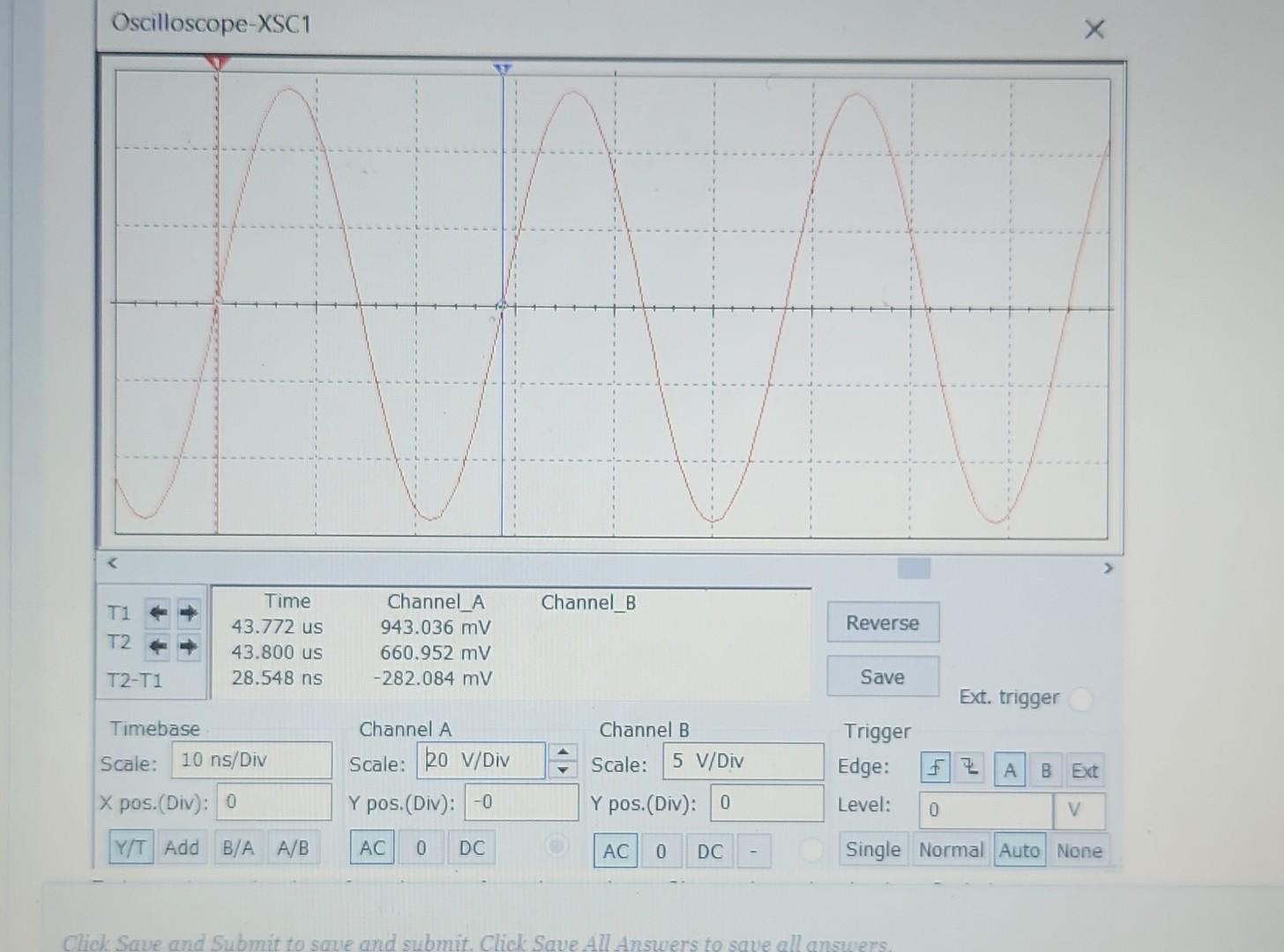This screenshot has width=1284, height=952.
Task: Switch display to Y/T mode
Action: pyautogui.click(x=130, y=848)
